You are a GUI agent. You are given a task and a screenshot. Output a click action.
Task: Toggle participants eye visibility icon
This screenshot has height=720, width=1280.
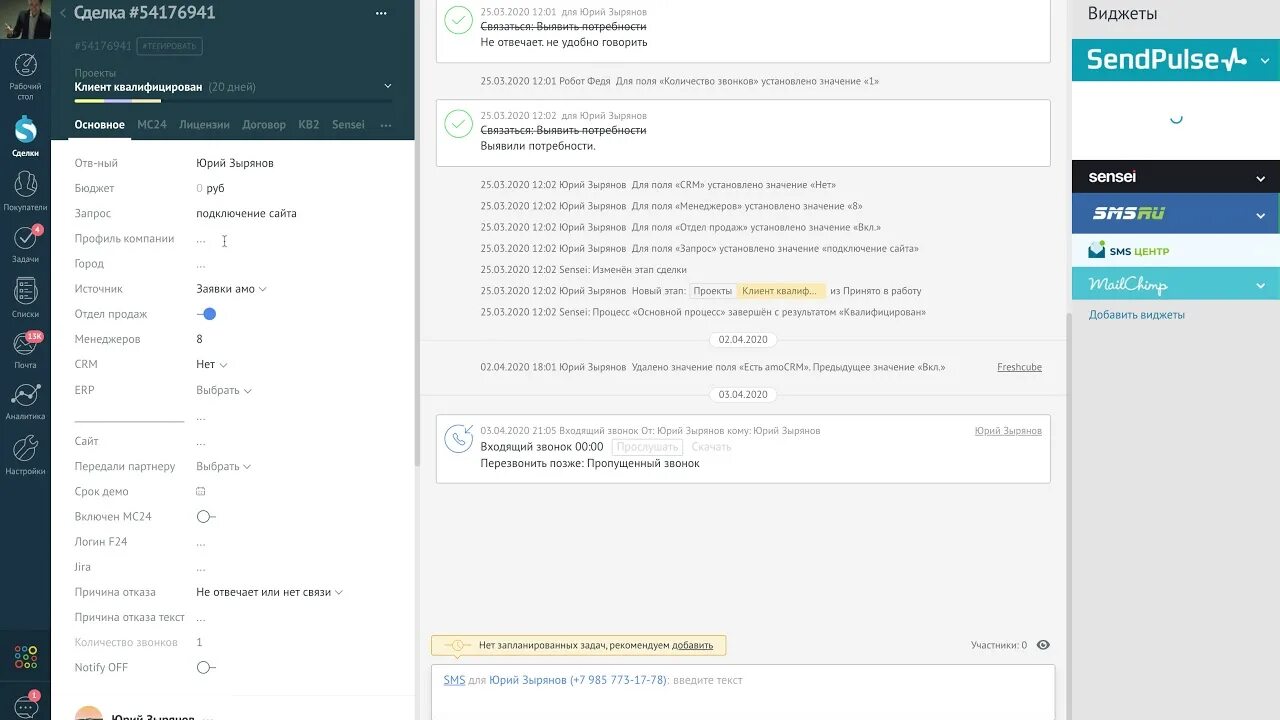pyautogui.click(x=1044, y=645)
